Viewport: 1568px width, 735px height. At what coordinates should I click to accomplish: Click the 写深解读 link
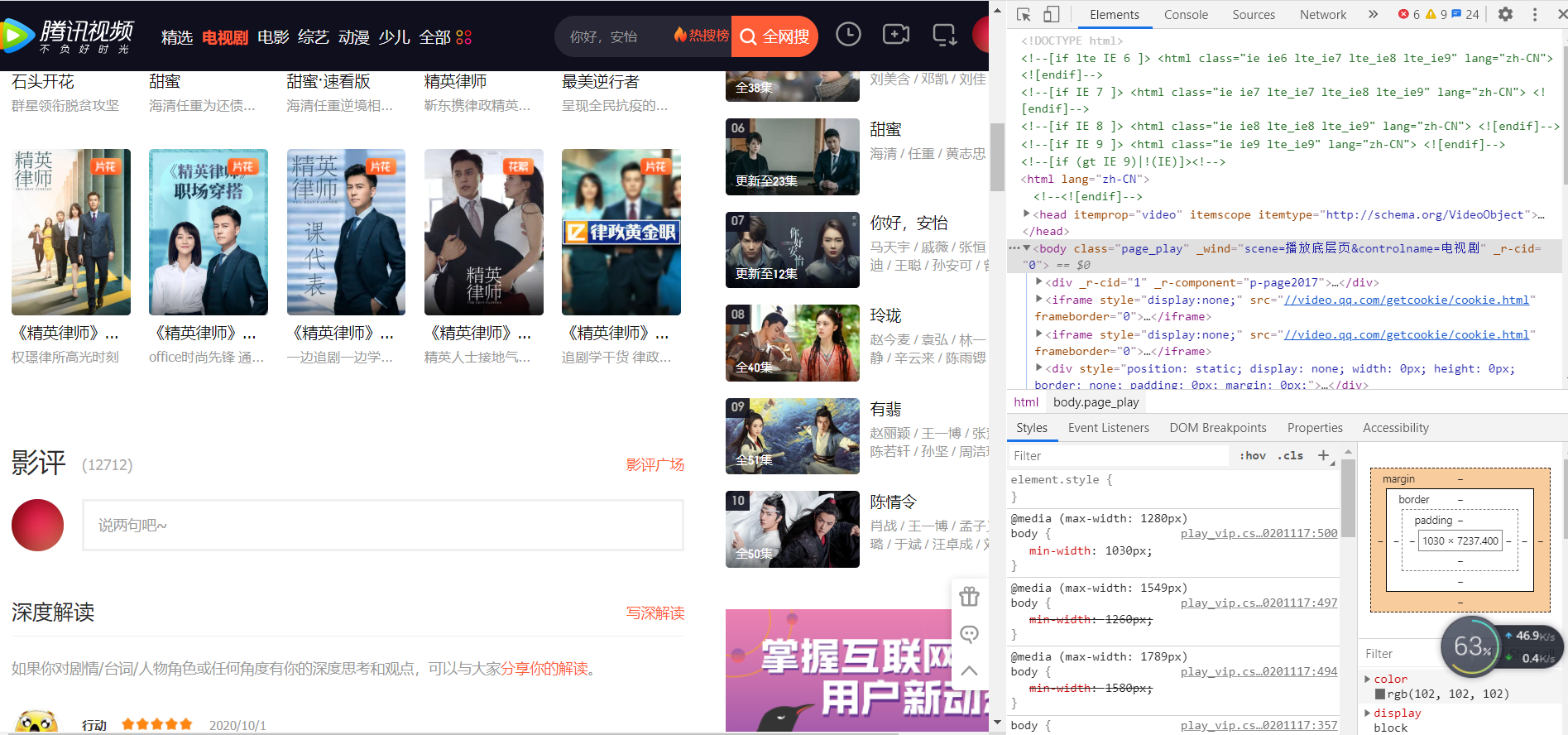coord(655,613)
